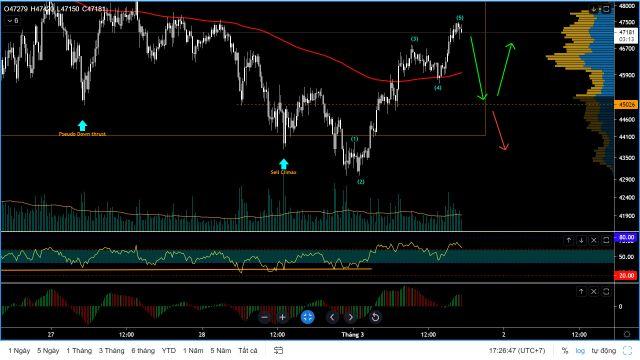Click the 44100 price axis value
The height and width of the screenshot is (360, 640).
click(626, 137)
